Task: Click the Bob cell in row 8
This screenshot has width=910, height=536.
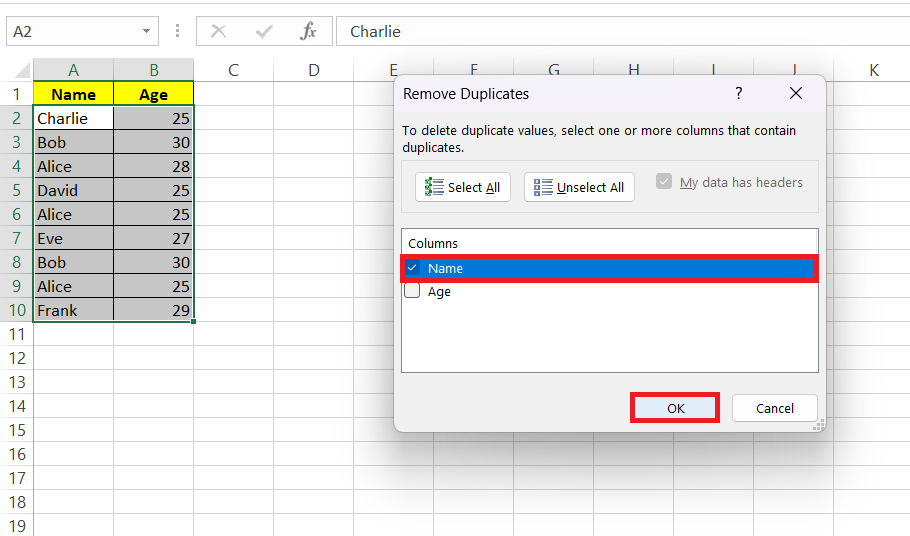Action: coord(73,262)
